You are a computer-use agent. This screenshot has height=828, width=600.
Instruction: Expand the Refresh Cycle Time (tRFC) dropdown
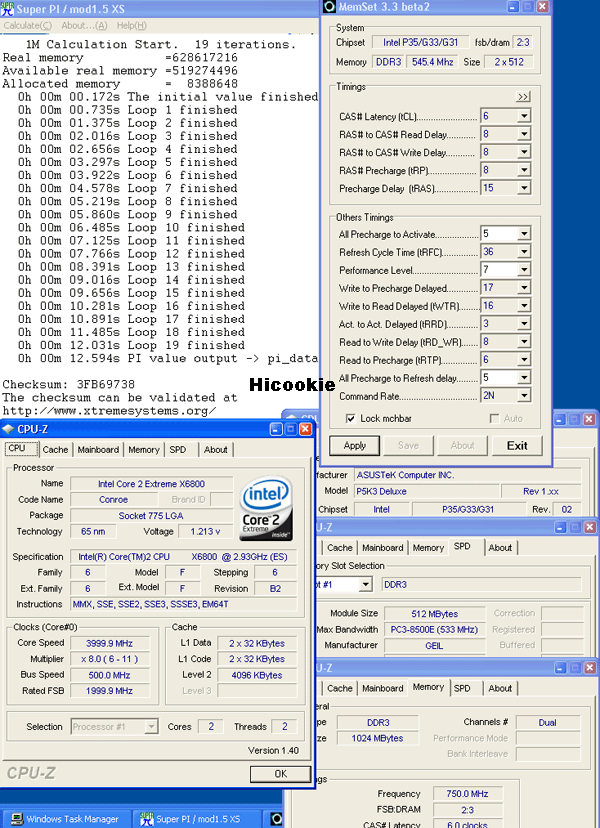[523, 252]
